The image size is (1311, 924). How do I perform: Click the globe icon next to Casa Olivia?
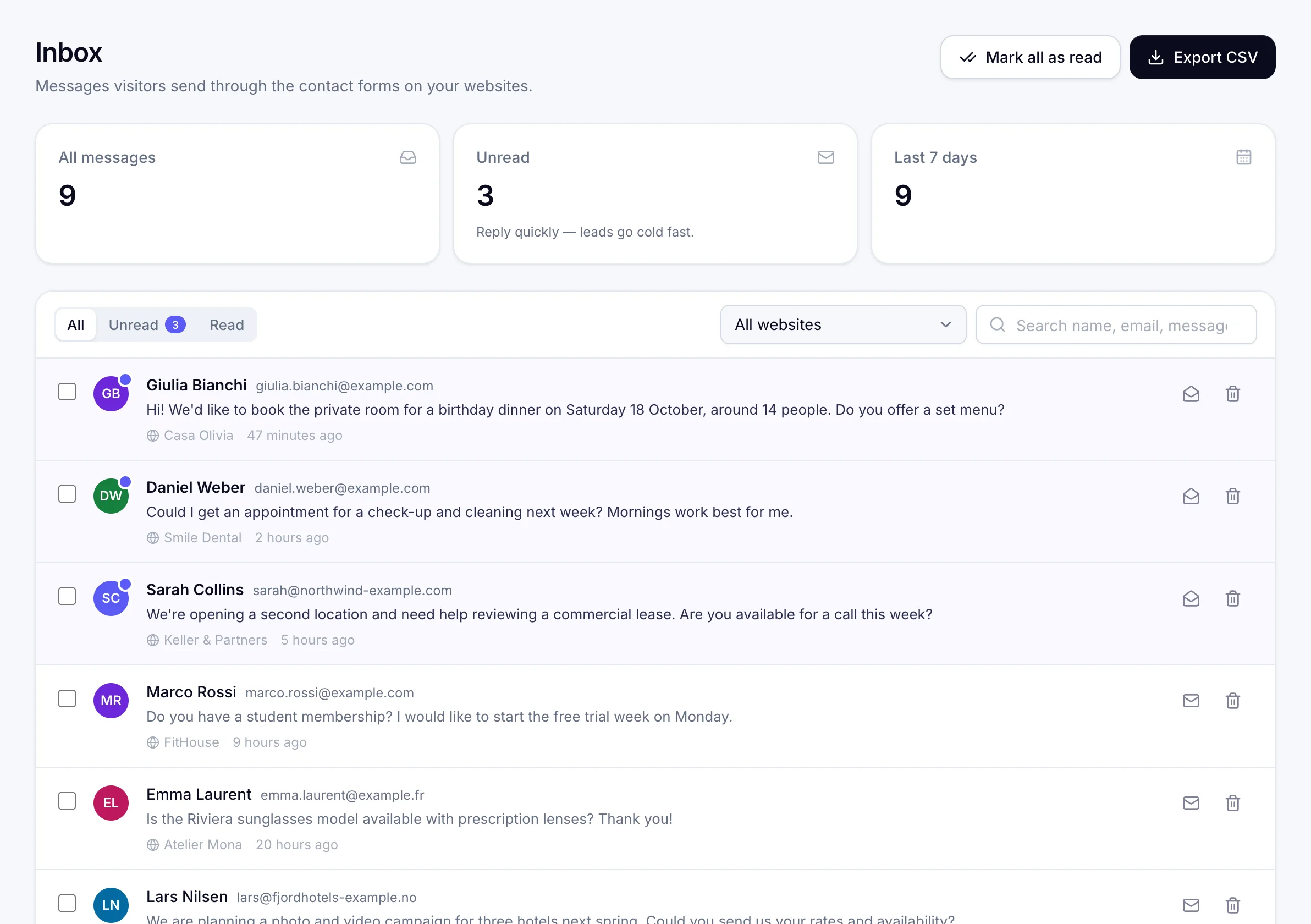tap(152, 436)
